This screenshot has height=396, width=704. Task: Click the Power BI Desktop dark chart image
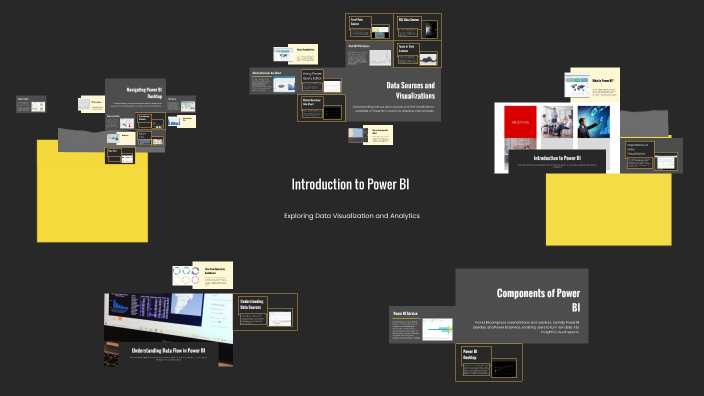(504, 368)
